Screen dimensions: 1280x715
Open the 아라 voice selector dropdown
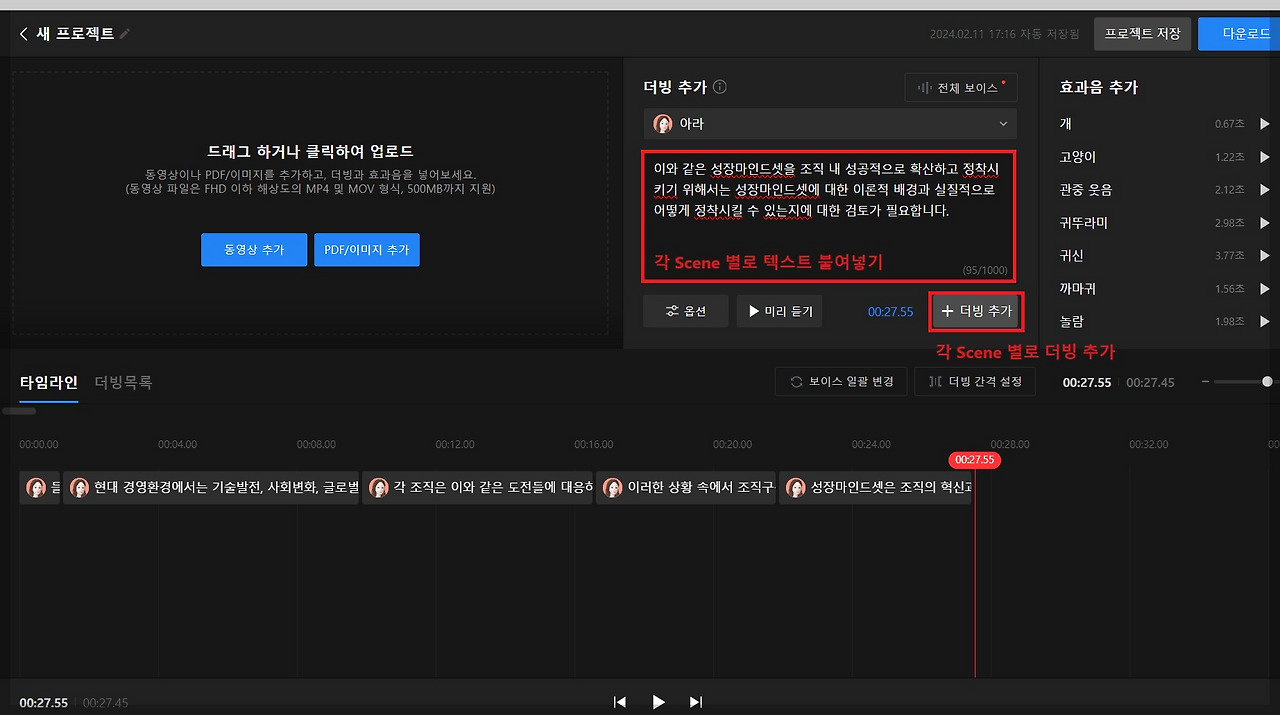coord(829,123)
